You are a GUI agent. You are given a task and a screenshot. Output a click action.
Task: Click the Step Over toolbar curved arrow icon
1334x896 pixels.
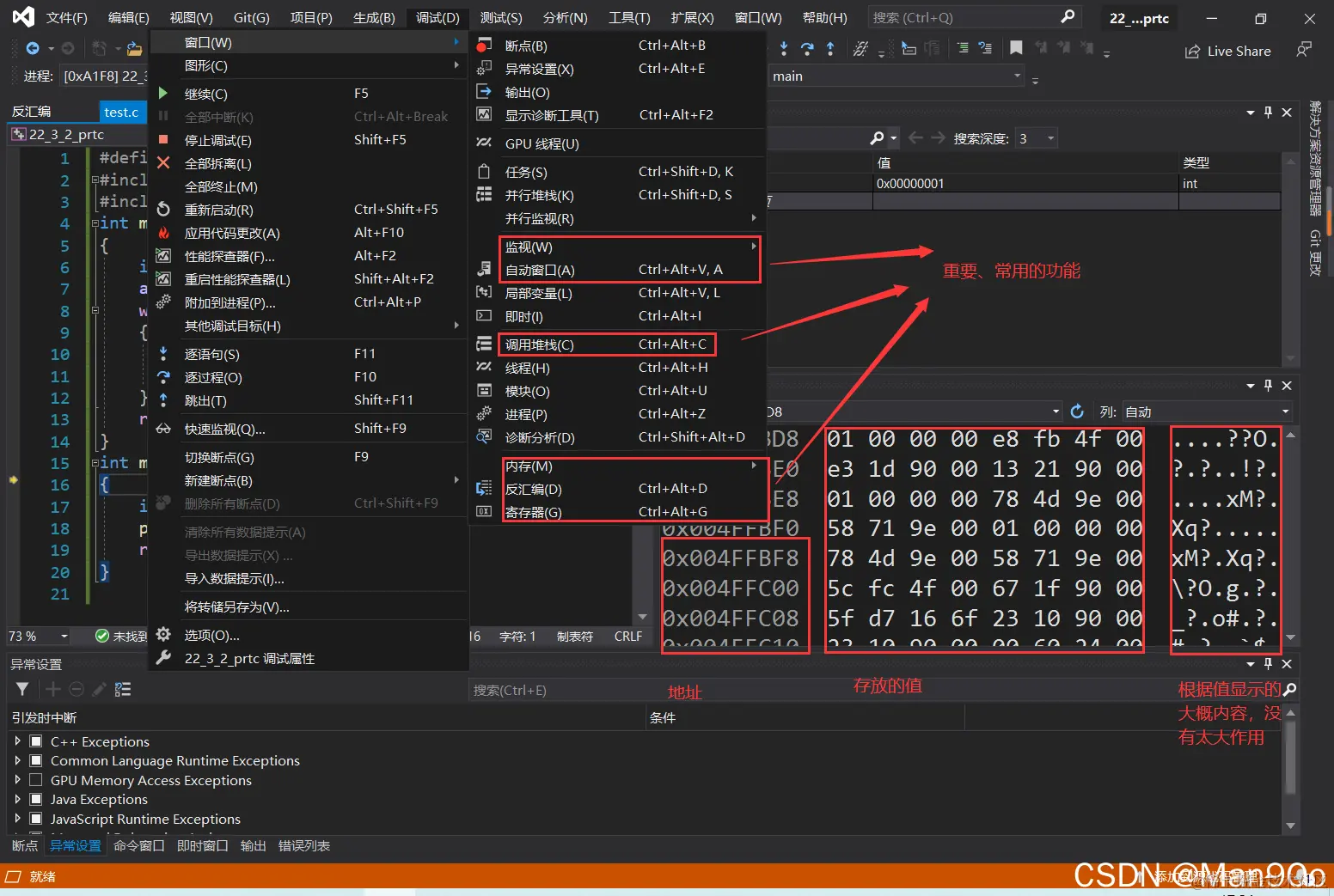point(806,49)
